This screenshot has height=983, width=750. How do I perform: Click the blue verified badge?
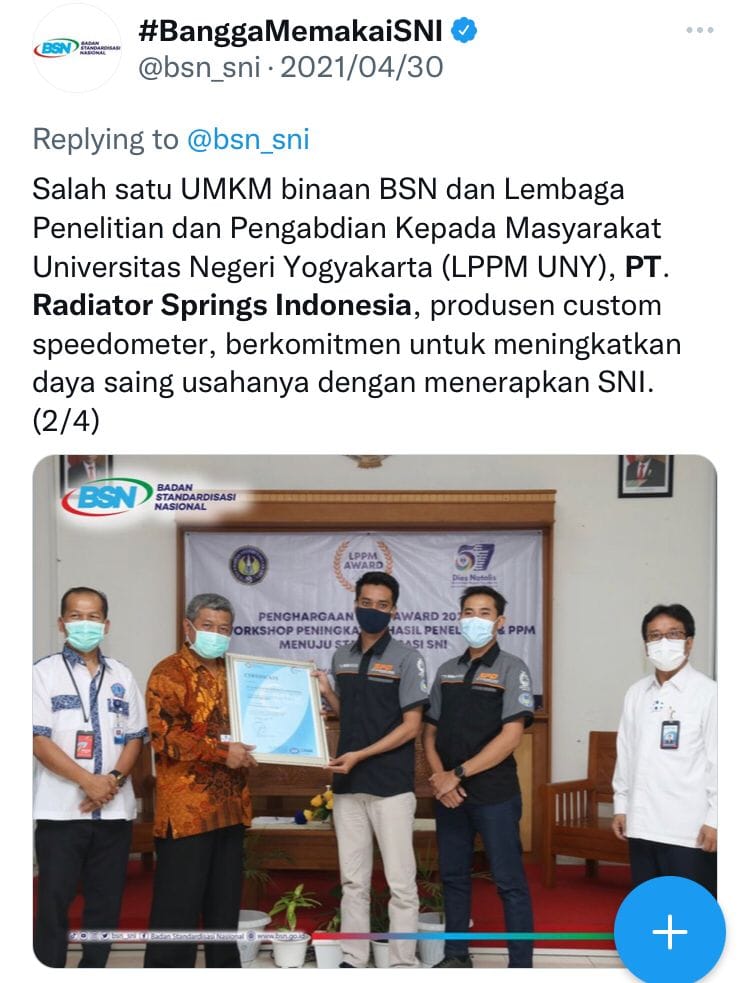coord(465,30)
